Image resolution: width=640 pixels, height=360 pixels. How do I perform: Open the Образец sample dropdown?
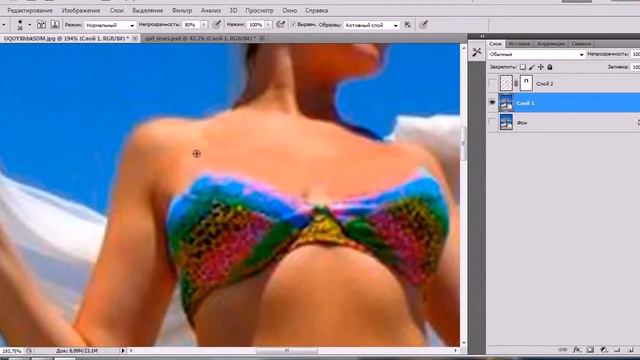pos(371,25)
